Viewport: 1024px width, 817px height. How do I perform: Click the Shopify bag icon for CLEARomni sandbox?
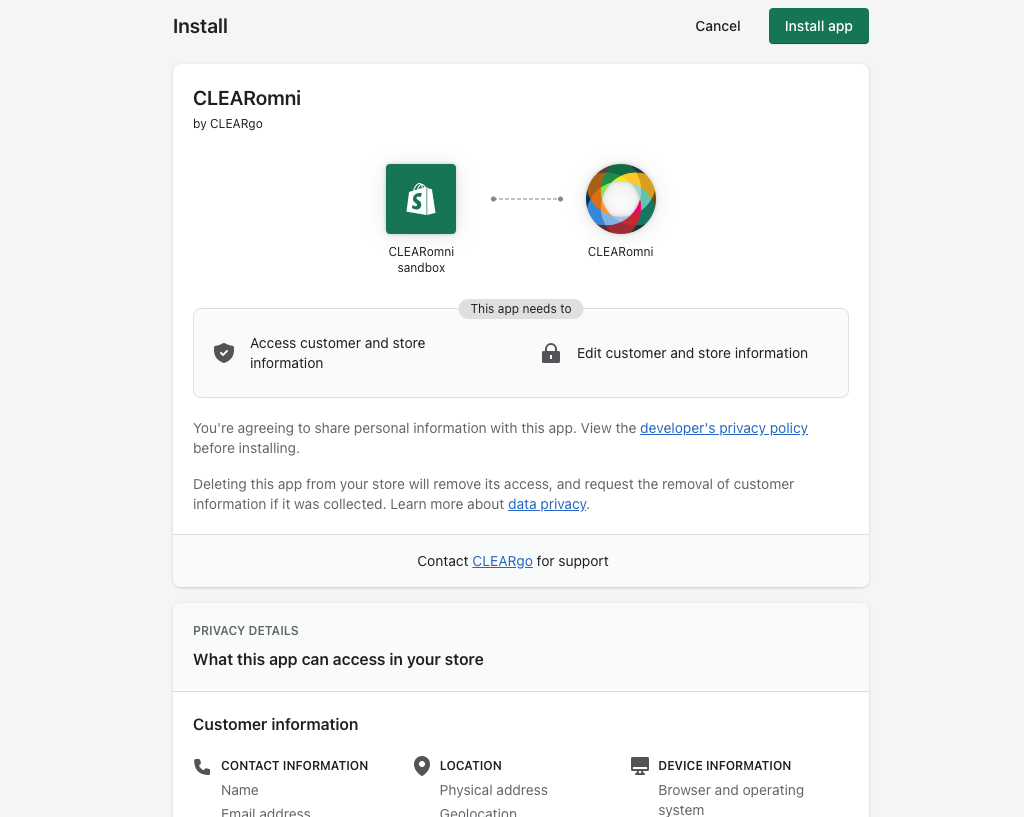pyautogui.click(x=420, y=198)
